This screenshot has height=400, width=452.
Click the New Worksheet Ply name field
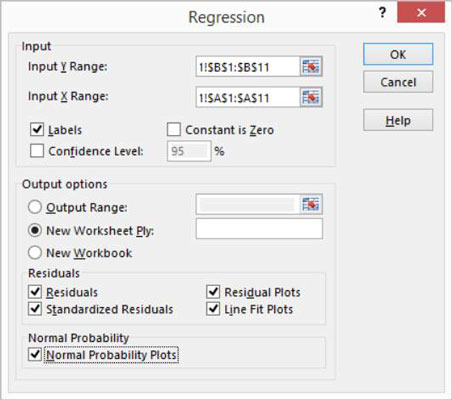coord(259,229)
